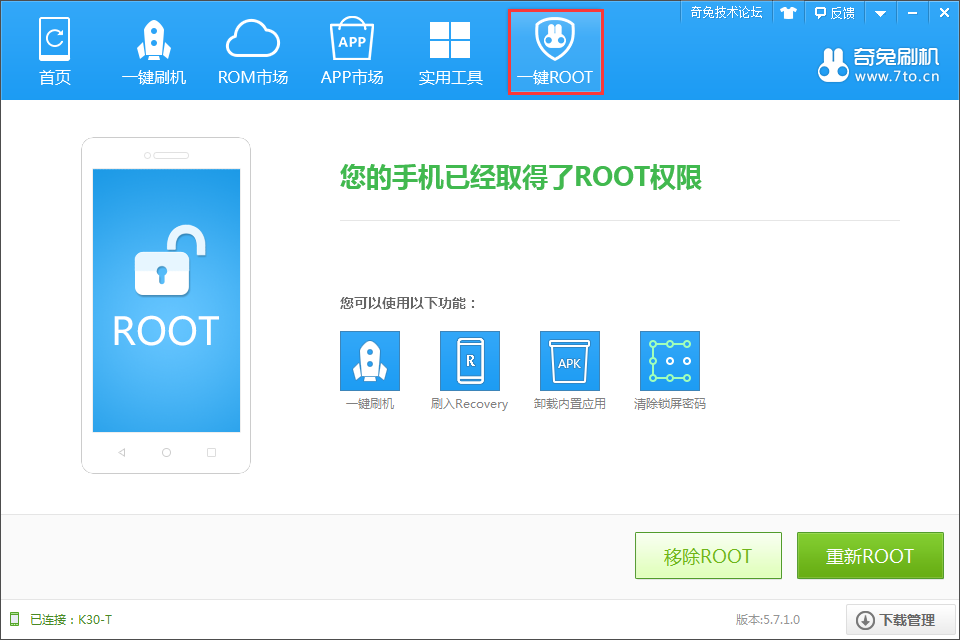960x640 pixels.
Task: Open the 首页 home tab
Action: pos(54,51)
